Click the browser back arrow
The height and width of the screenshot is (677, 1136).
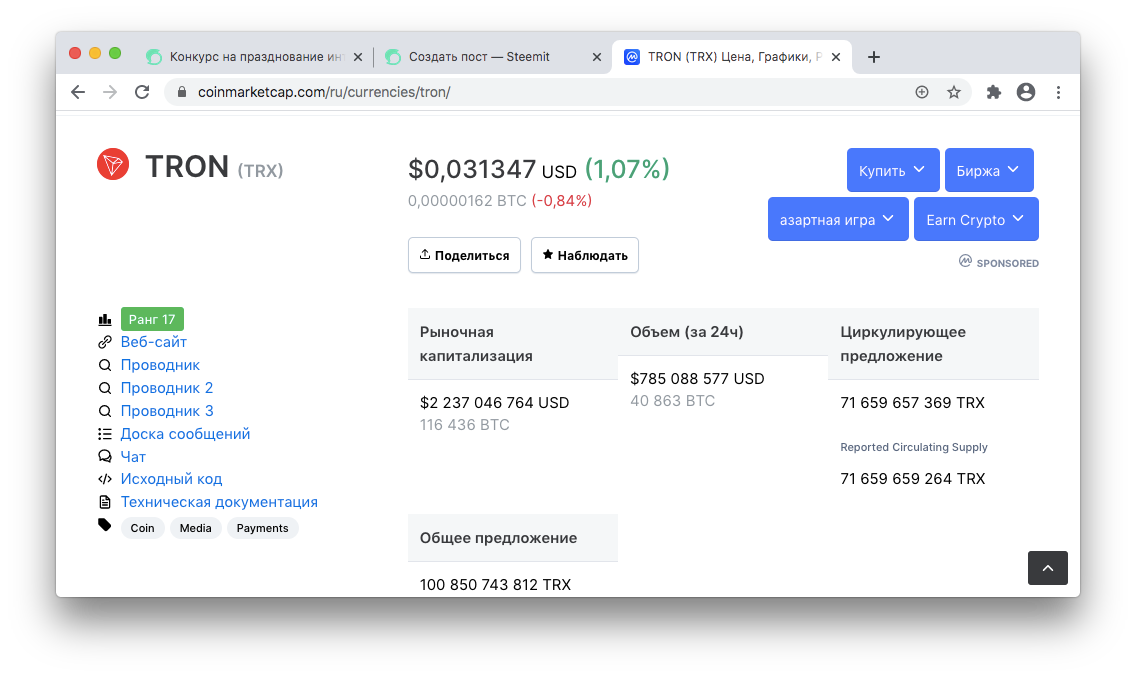click(x=78, y=92)
